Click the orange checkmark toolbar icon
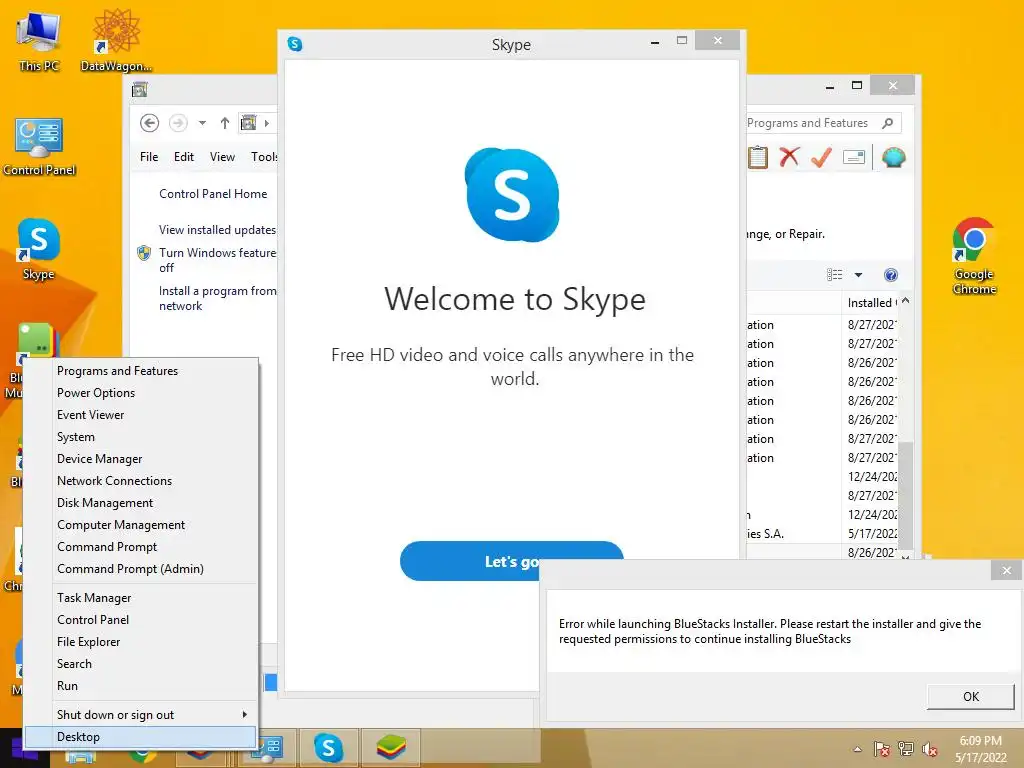The width and height of the screenshot is (1024, 768). 821,157
